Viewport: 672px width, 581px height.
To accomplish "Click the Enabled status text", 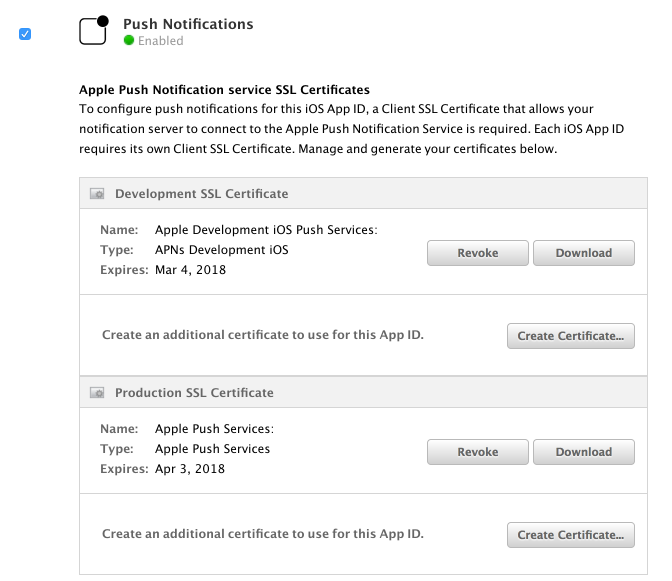I will [161, 41].
